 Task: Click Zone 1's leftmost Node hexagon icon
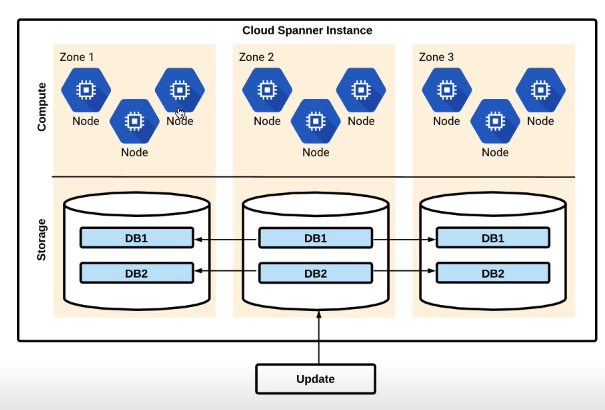click(x=86, y=90)
